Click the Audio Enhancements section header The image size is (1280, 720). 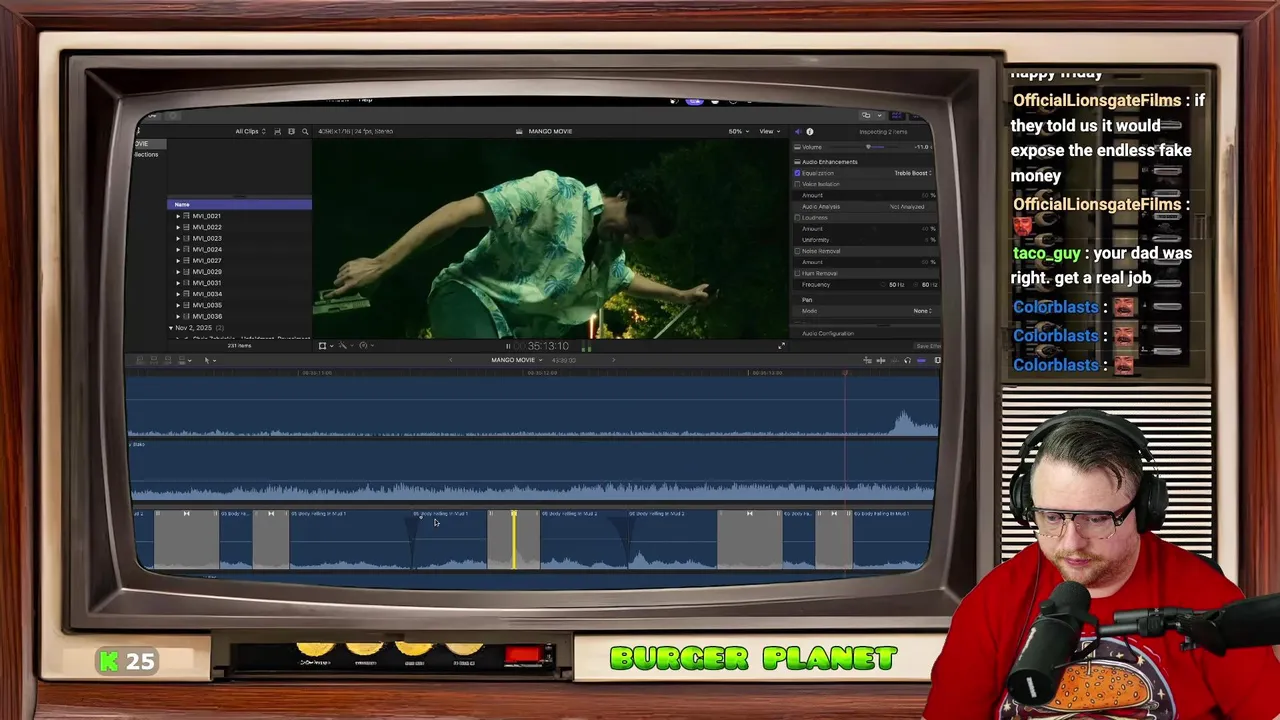[x=829, y=162]
